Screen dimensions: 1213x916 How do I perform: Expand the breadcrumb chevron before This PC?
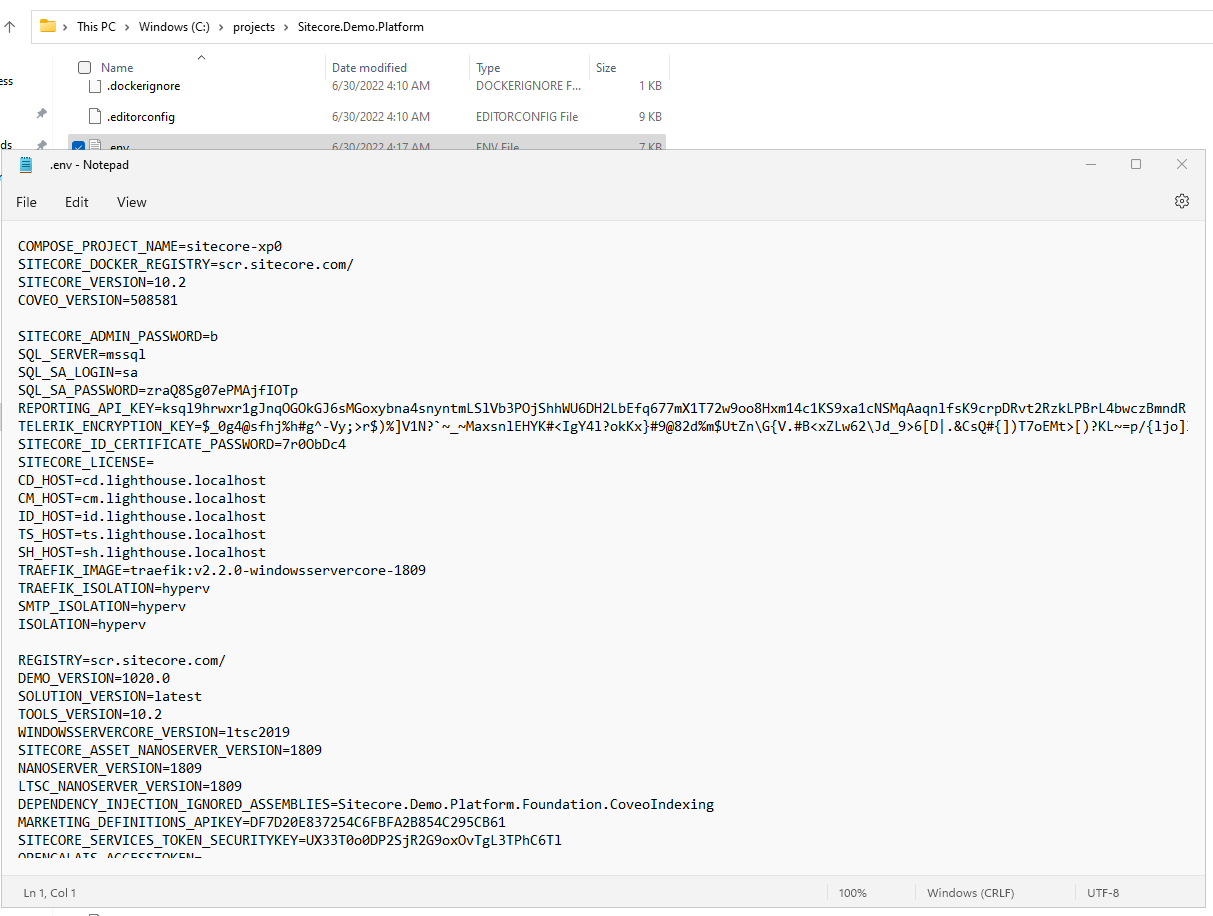(x=68, y=27)
